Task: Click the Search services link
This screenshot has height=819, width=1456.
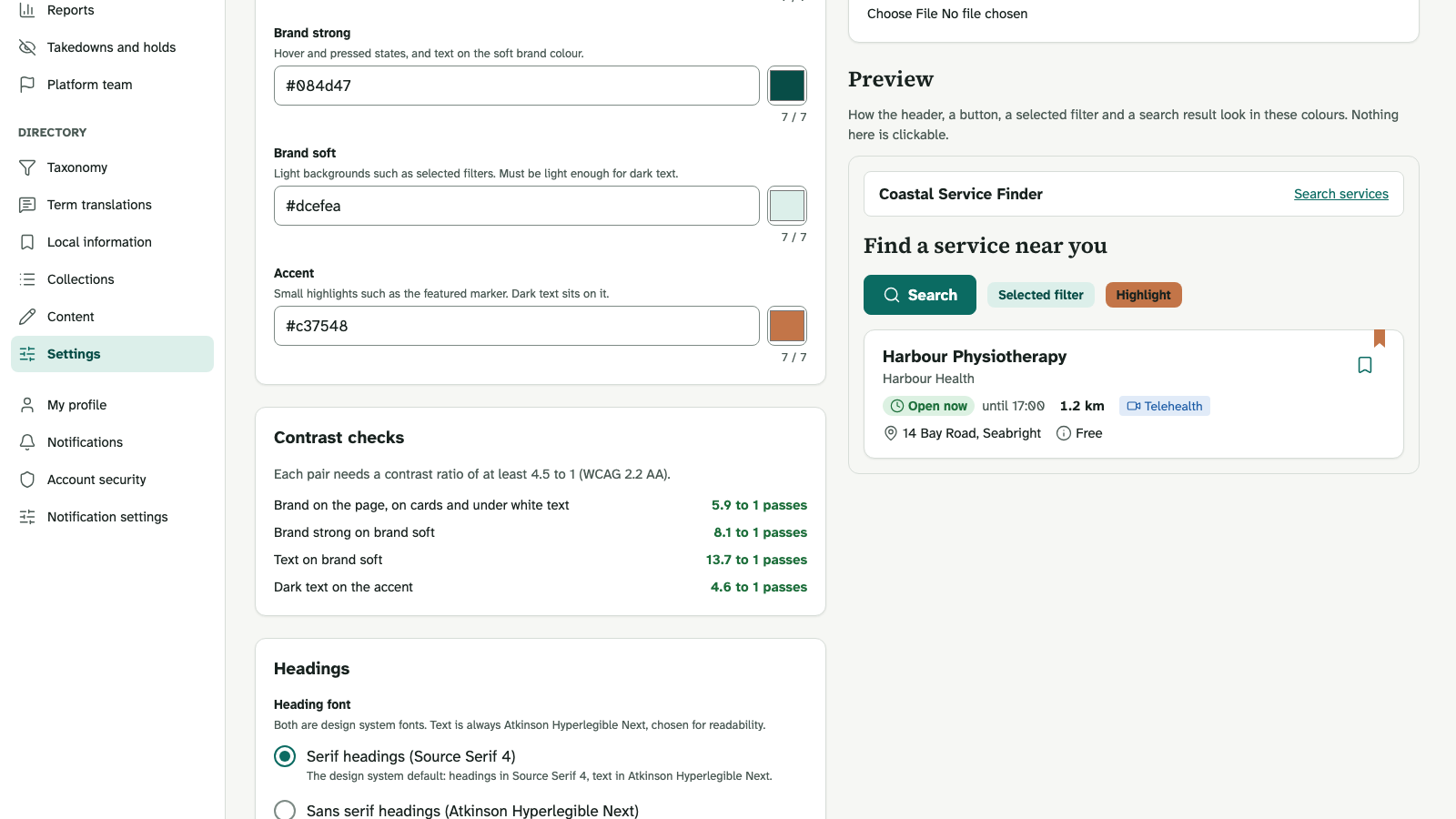Action: [1341, 194]
